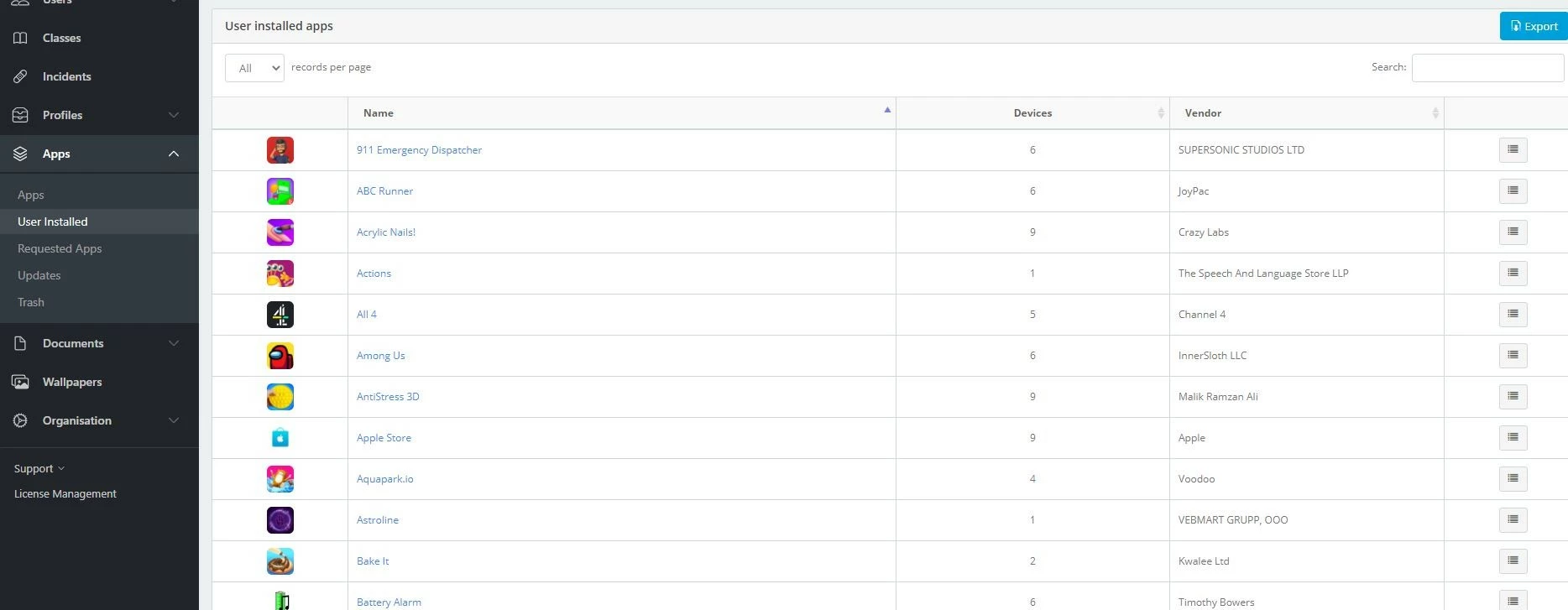This screenshot has width=1568, height=610.
Task: Click the Aquapark.io app icon
Action: click(x=280, y=479)
